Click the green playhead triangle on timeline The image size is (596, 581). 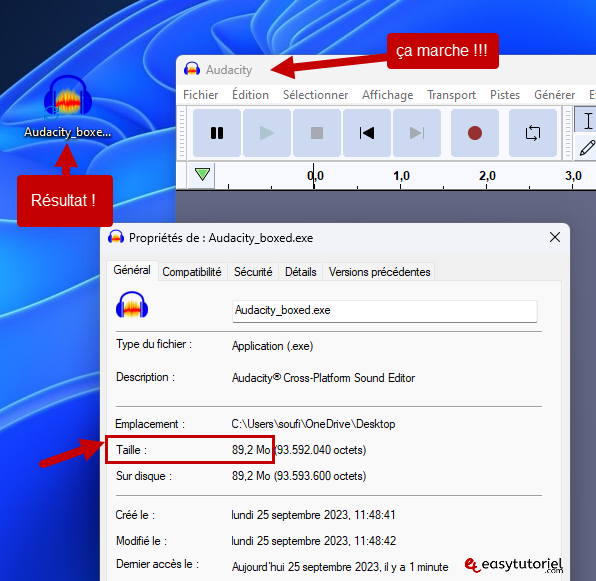pyautogui.click(x=202, y=175)
